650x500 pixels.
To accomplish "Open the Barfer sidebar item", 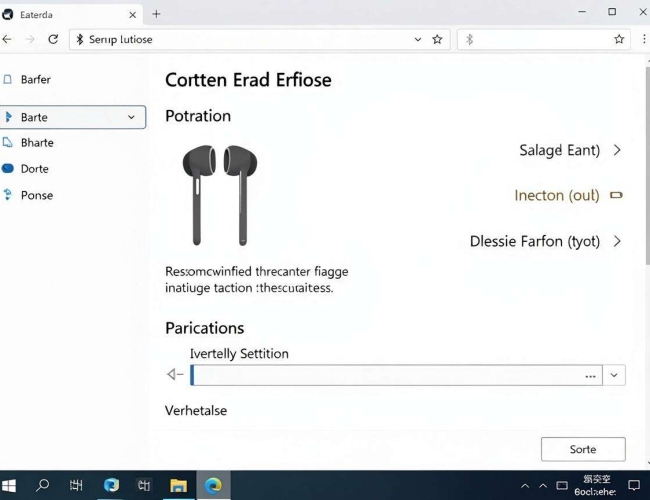I will (x=36, y=79).
